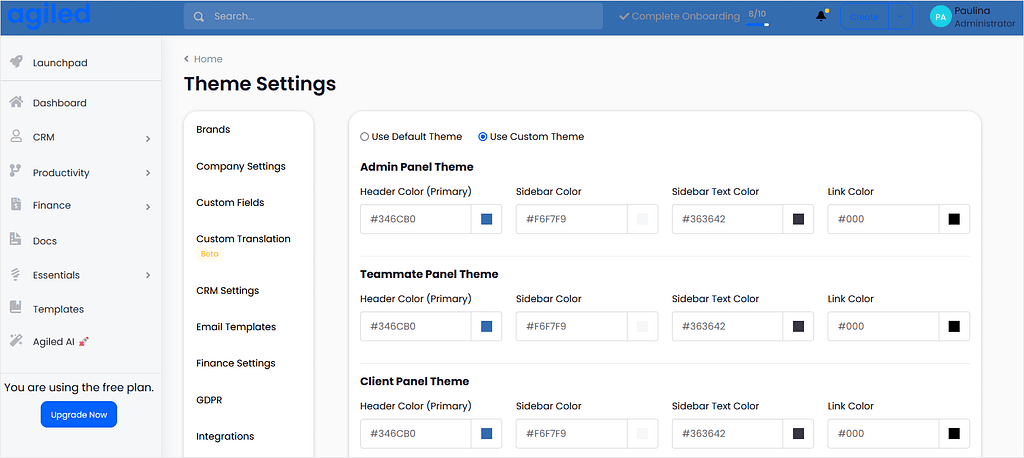
Task: Open Admin Panel Sidebar Color swatch
Action: (x=642, y=219)
